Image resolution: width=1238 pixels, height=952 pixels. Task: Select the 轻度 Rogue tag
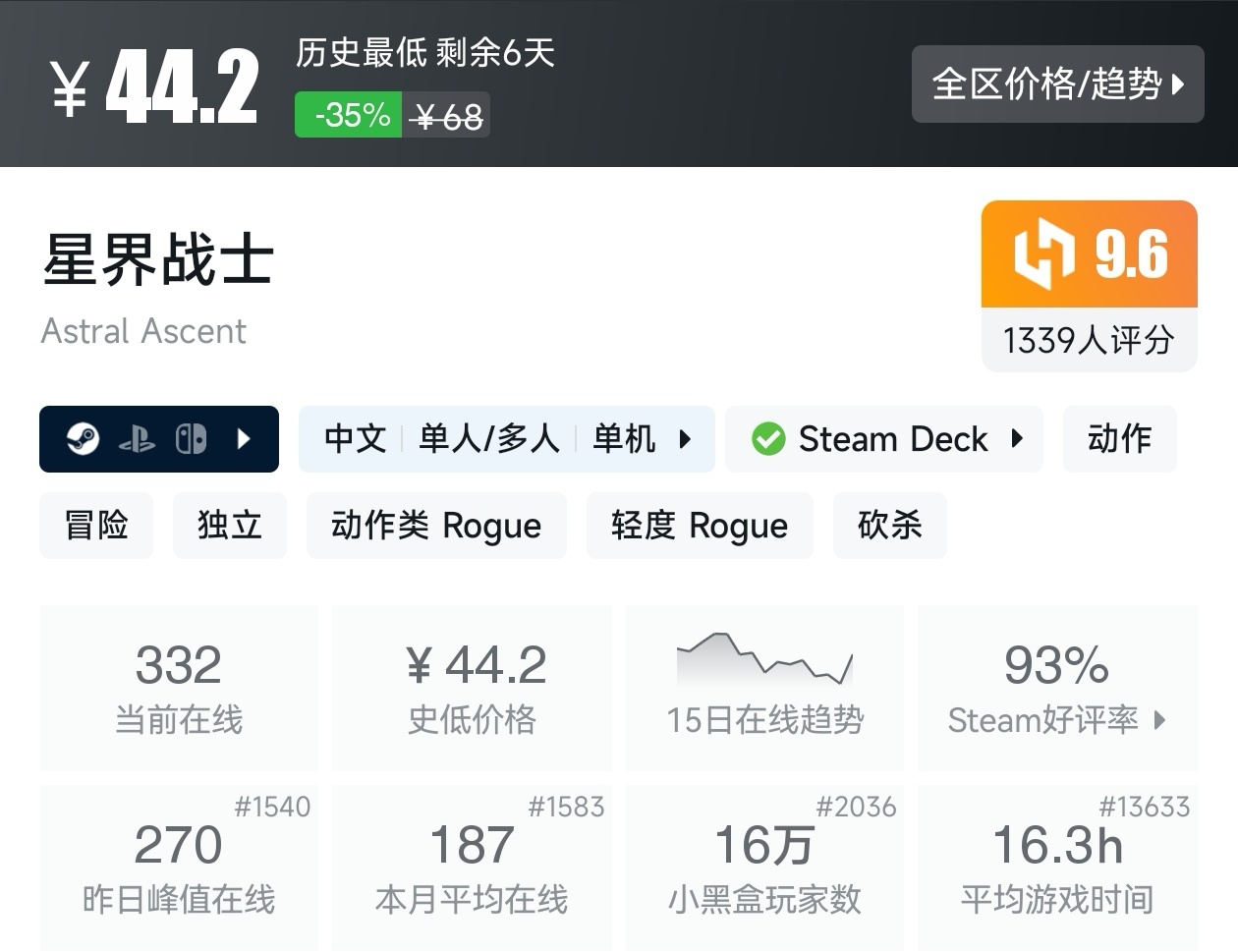point(700,526)
